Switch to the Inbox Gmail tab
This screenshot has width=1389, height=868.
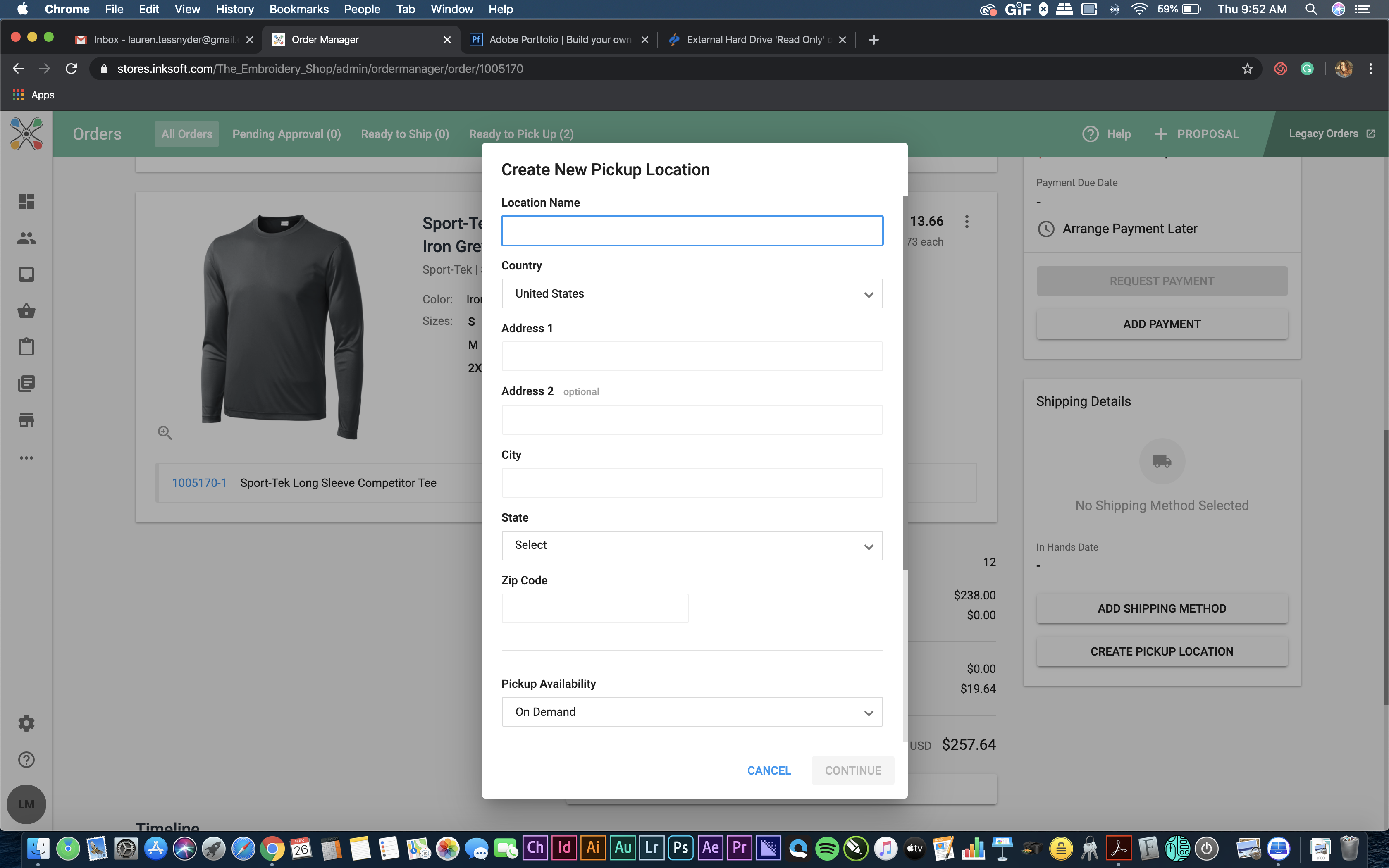[164, 40]
